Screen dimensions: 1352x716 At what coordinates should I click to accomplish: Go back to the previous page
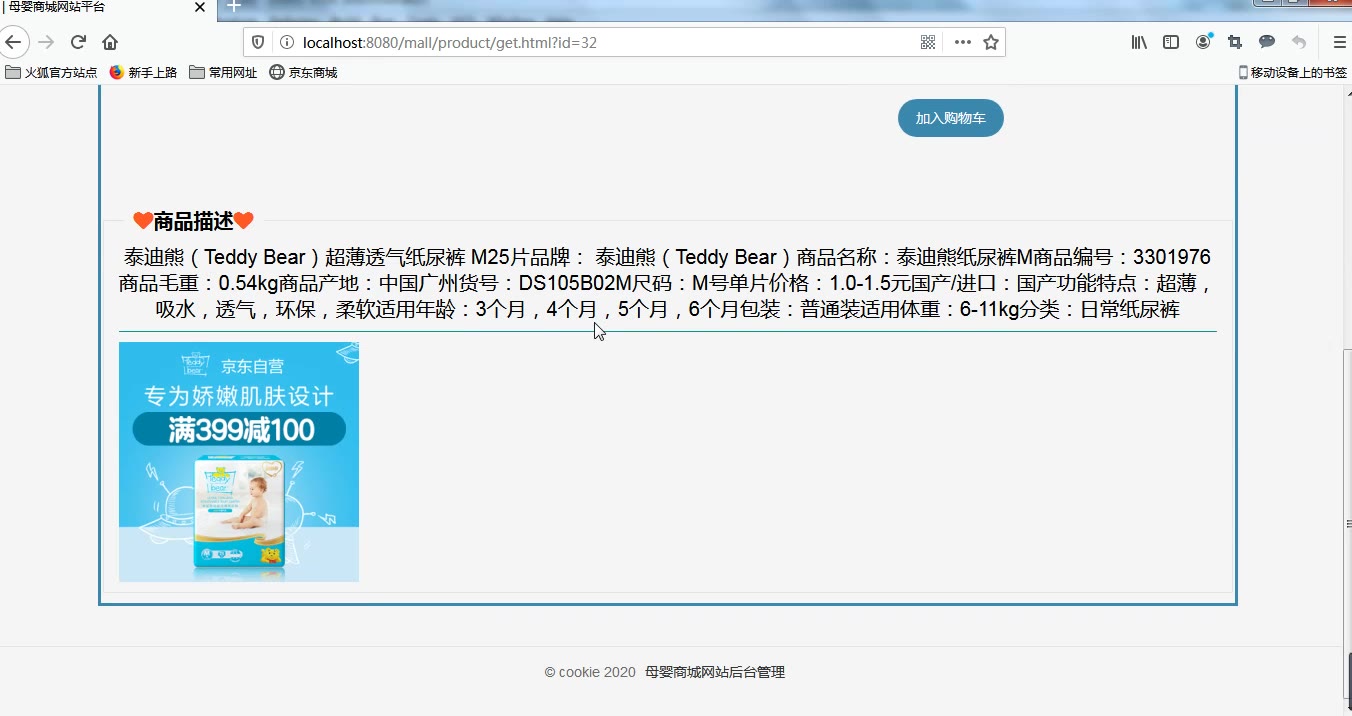click(13, 42)
